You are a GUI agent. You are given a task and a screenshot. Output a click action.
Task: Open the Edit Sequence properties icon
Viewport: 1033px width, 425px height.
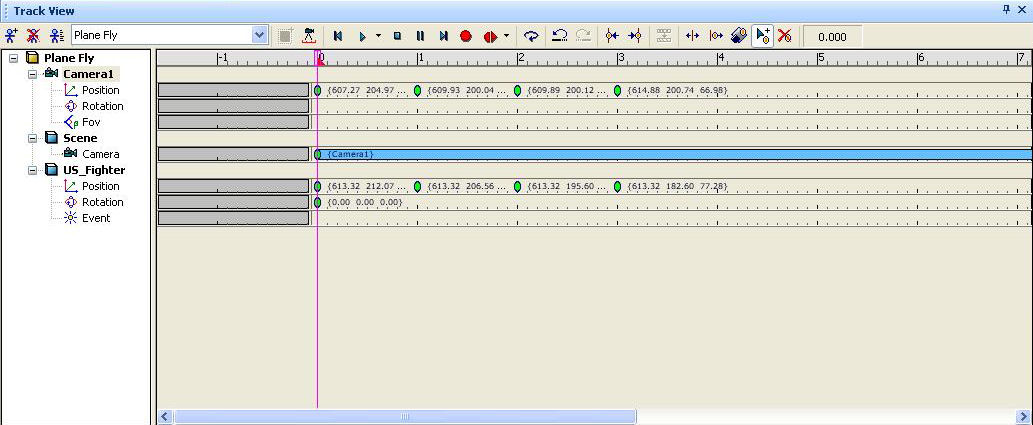coord(57,36)
